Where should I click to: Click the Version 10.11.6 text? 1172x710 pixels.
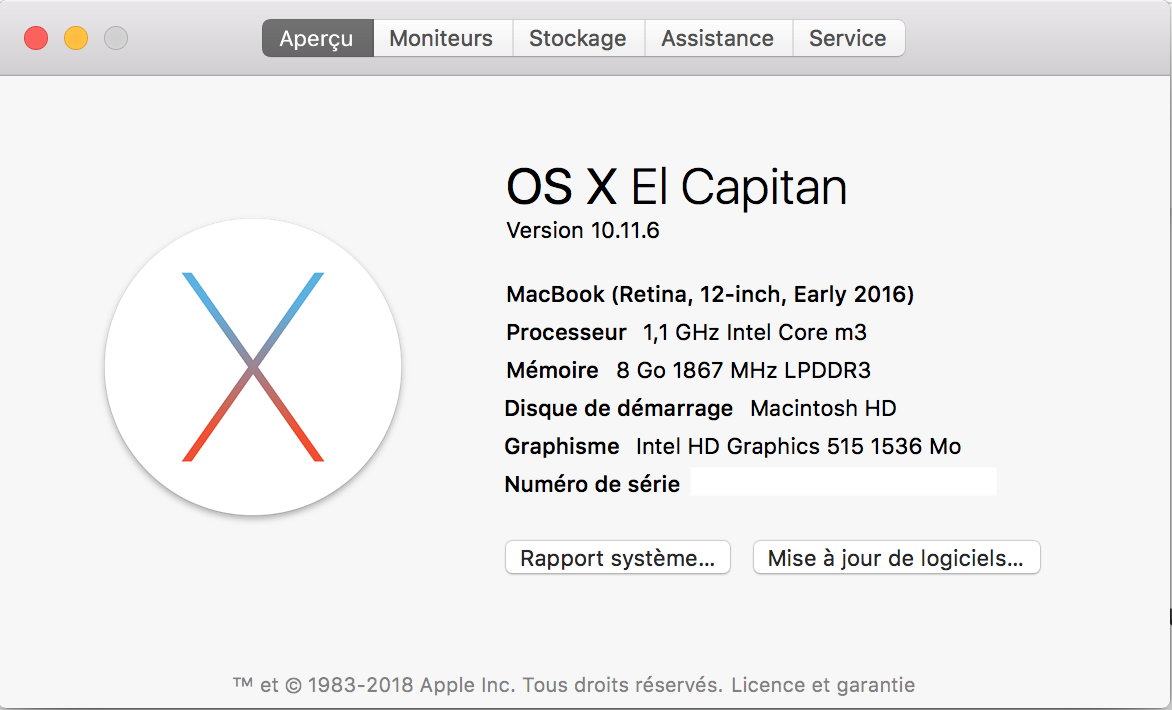tap(583, 231)
